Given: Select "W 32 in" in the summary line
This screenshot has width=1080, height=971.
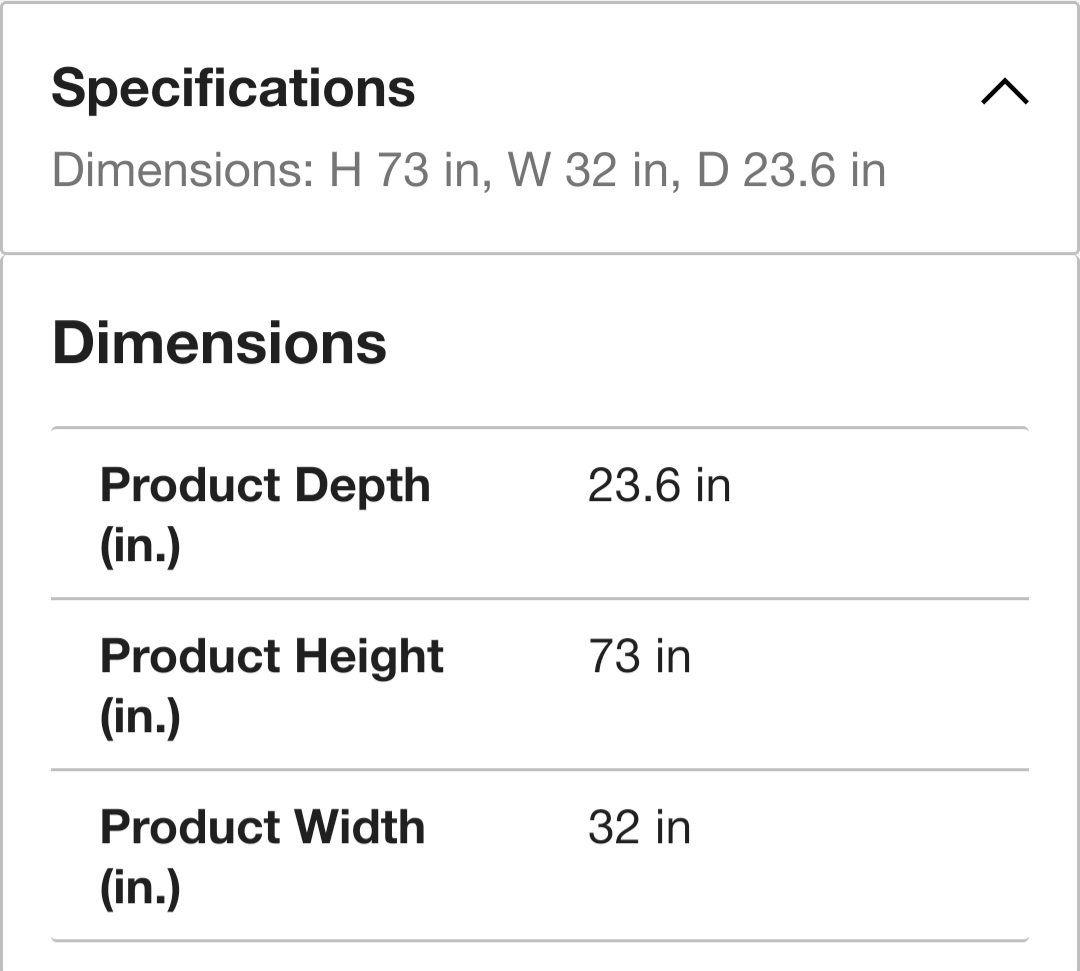Looking at the screenshot, I should (595, 170).
